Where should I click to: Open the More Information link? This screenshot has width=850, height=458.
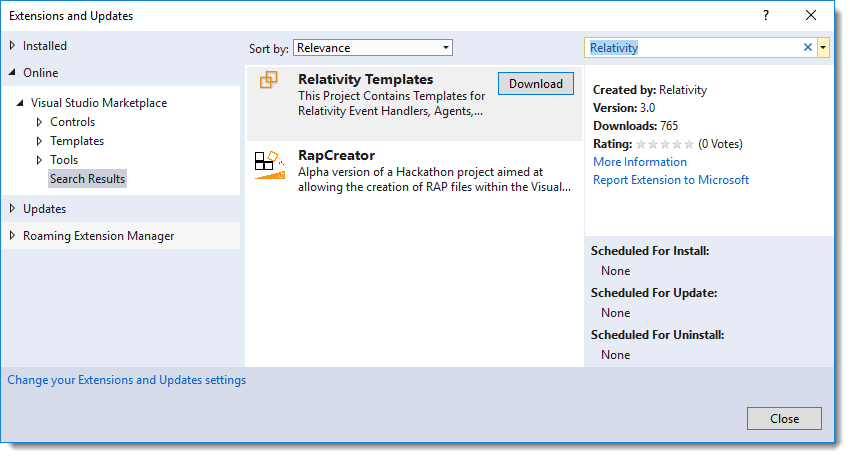[640, 162]
